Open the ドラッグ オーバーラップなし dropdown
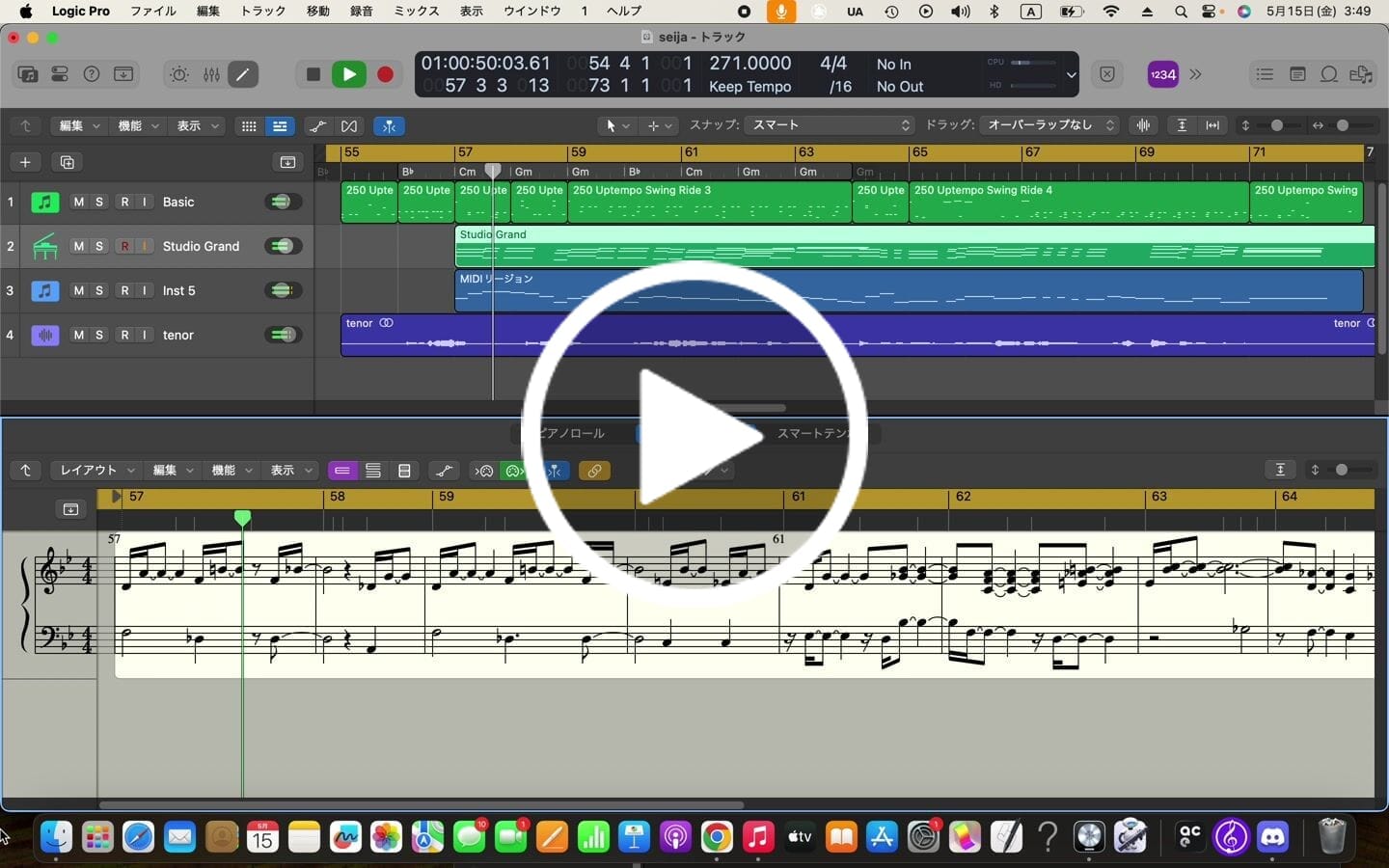The height and width of the screenshot is (868, 1389). (x=1049, y=125)
